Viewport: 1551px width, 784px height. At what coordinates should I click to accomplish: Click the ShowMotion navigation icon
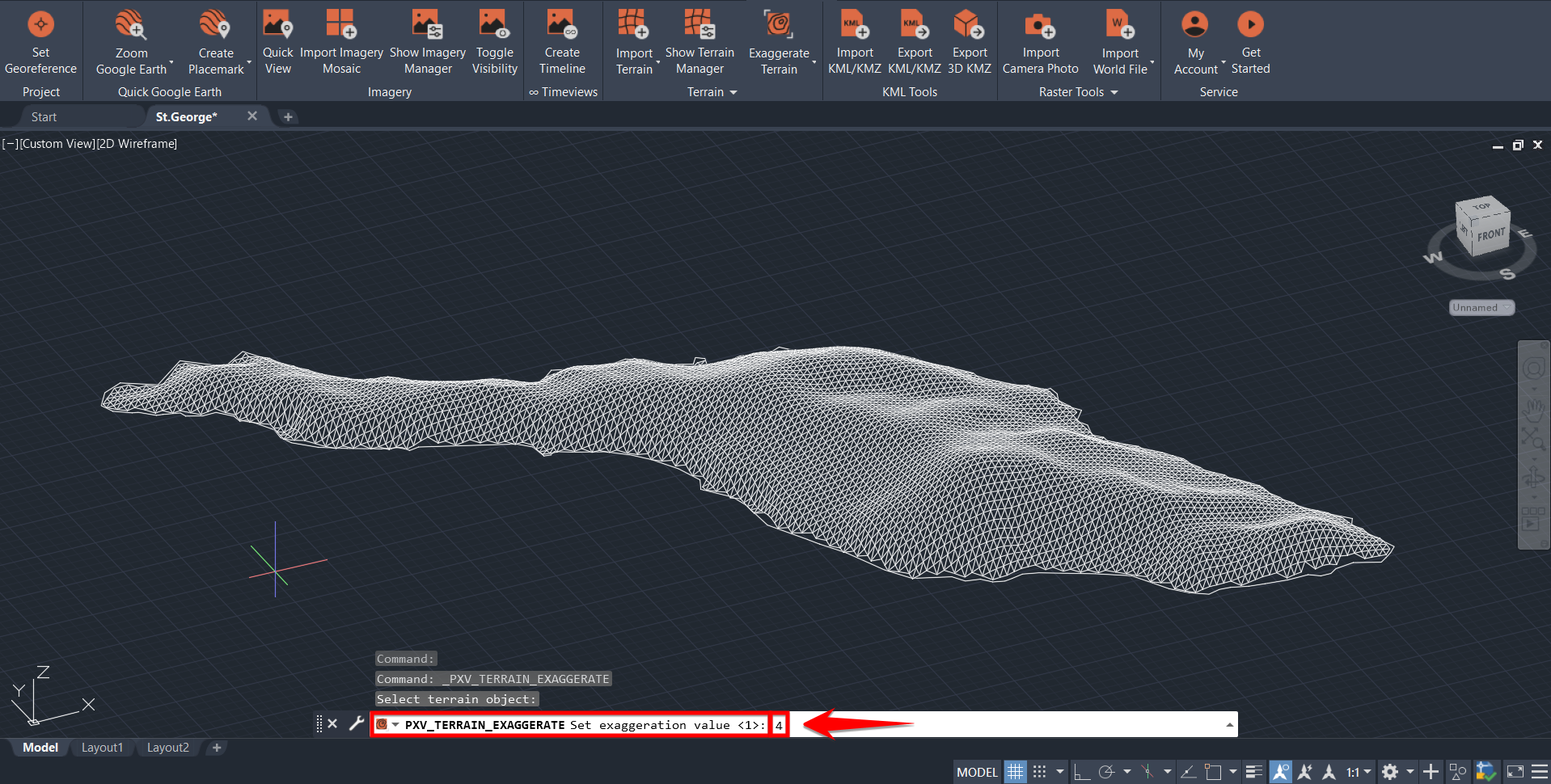[1533, 519]
